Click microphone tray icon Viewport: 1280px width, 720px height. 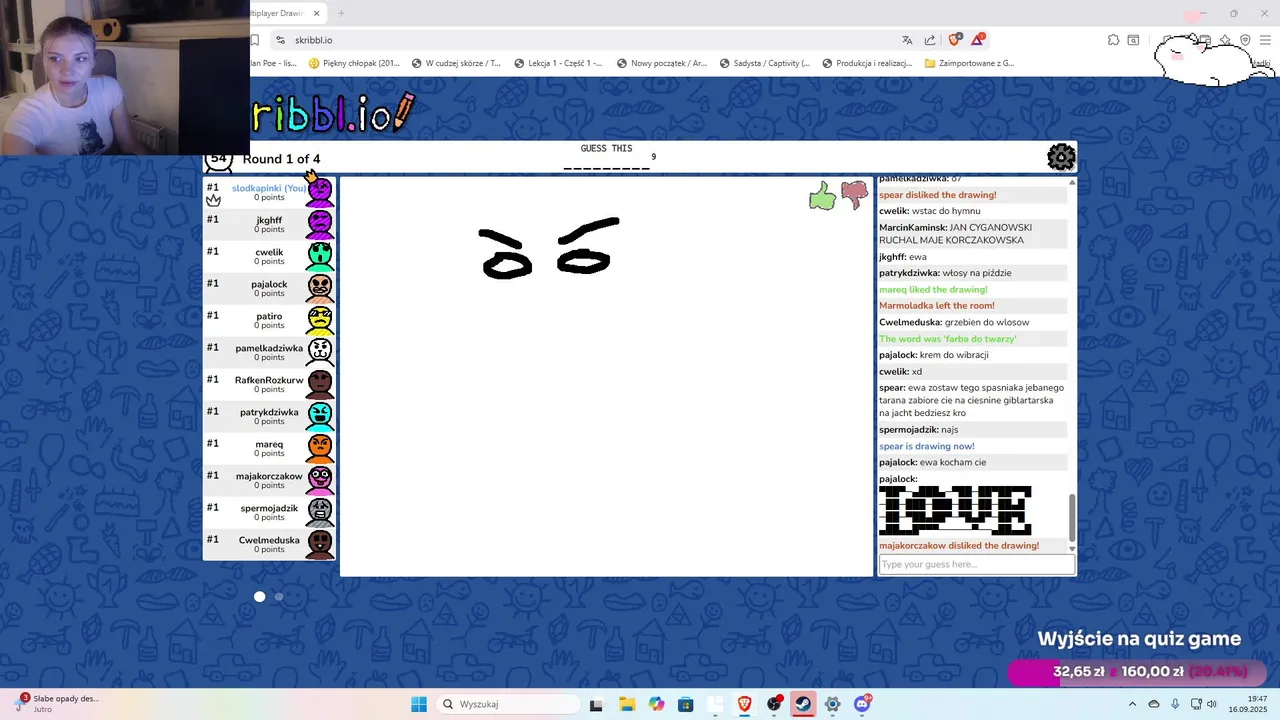1175,704
